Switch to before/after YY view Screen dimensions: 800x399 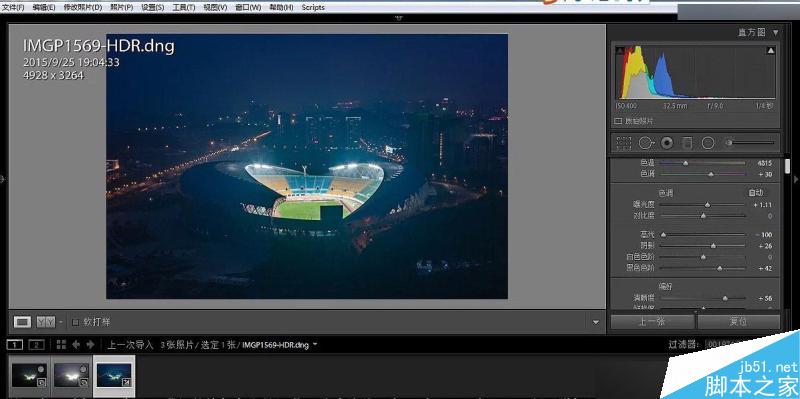coord(46,322)
